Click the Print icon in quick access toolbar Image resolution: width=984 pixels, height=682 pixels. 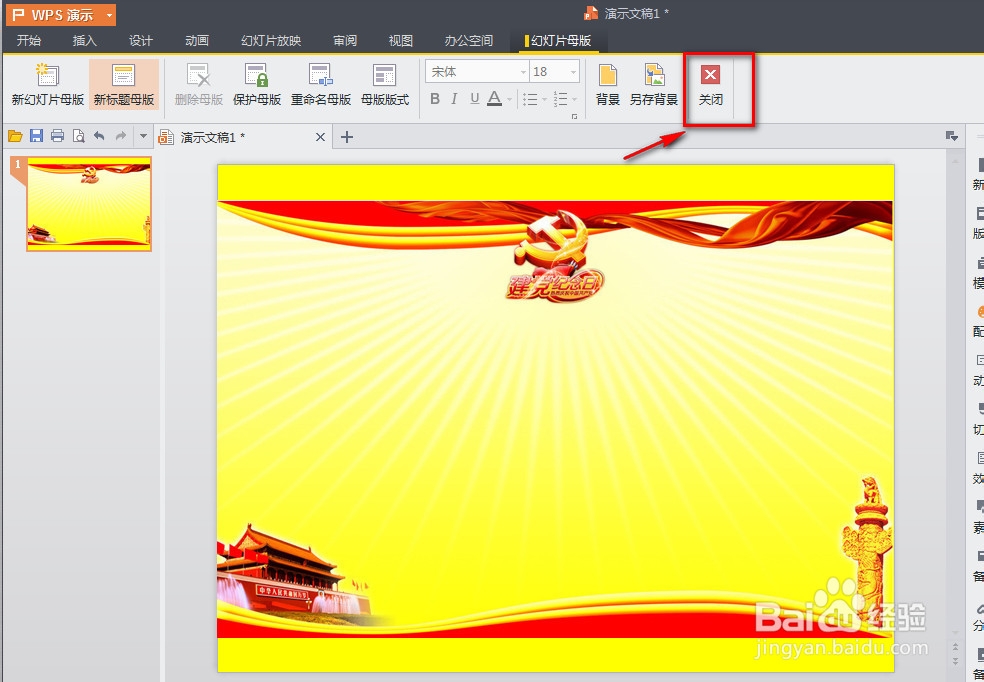tap(58, 135)
